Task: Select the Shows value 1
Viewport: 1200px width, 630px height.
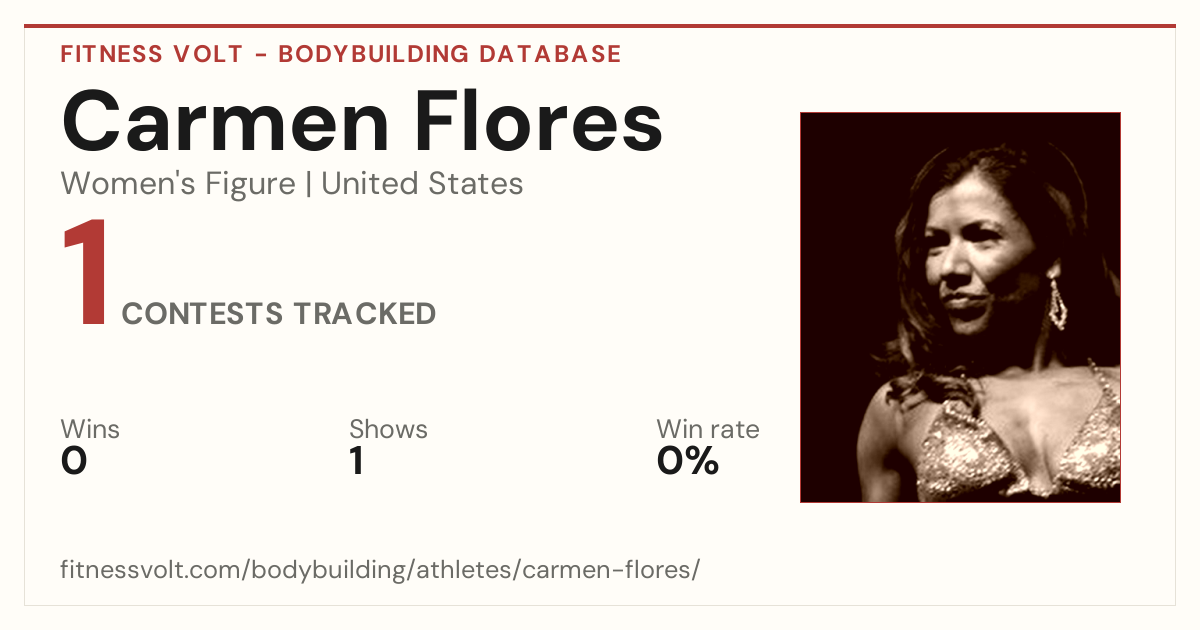Action: tap(357, 461)
